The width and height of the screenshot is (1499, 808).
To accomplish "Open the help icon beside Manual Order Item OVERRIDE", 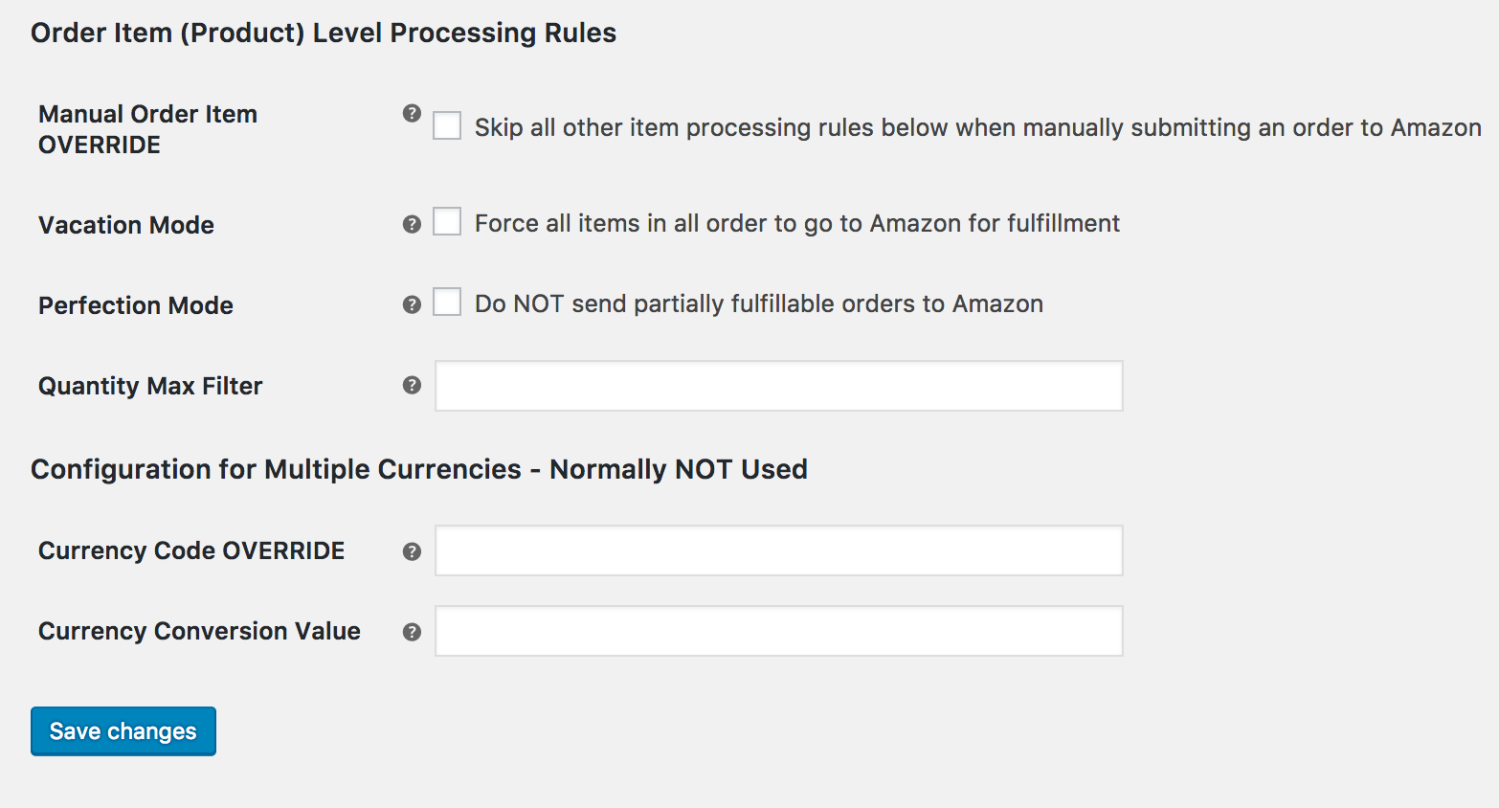I will [411, 114].
